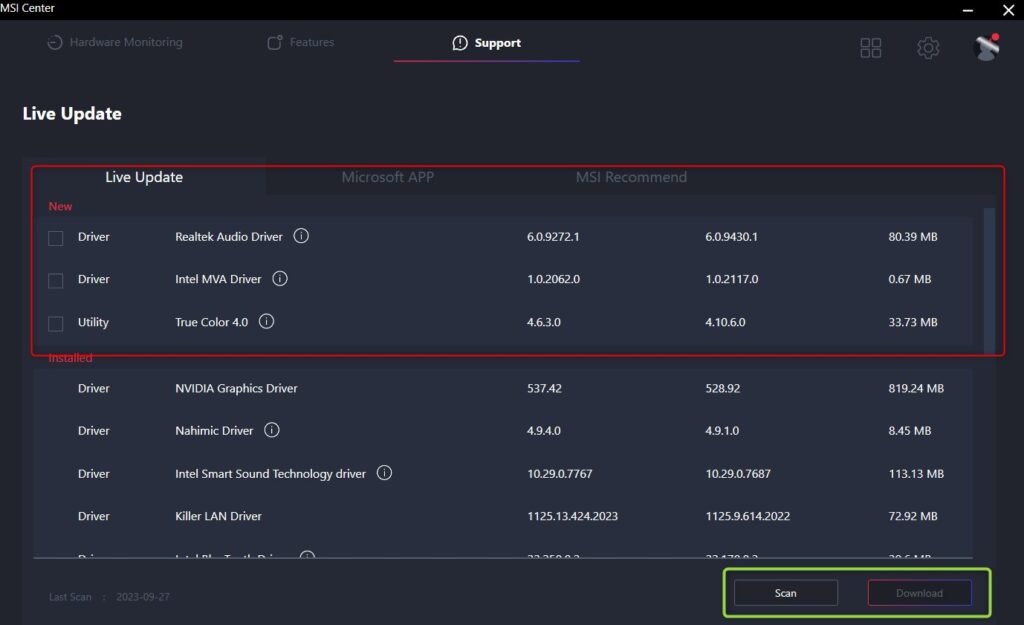
Task: Click version 10.29.0.7767
Action: [x=560, y=473]
